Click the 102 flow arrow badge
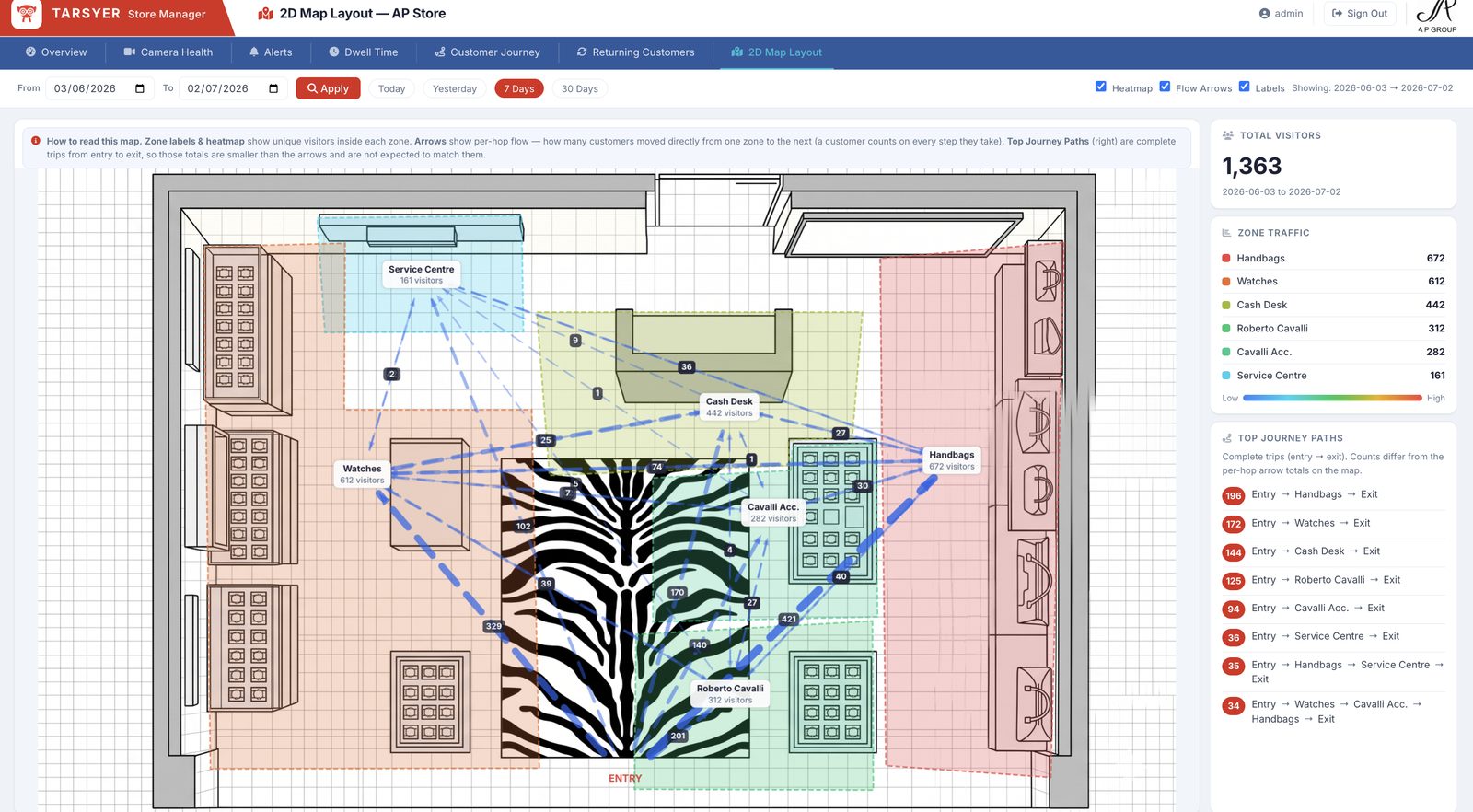This screenshot has width=1473, height=812. (523, 527)
